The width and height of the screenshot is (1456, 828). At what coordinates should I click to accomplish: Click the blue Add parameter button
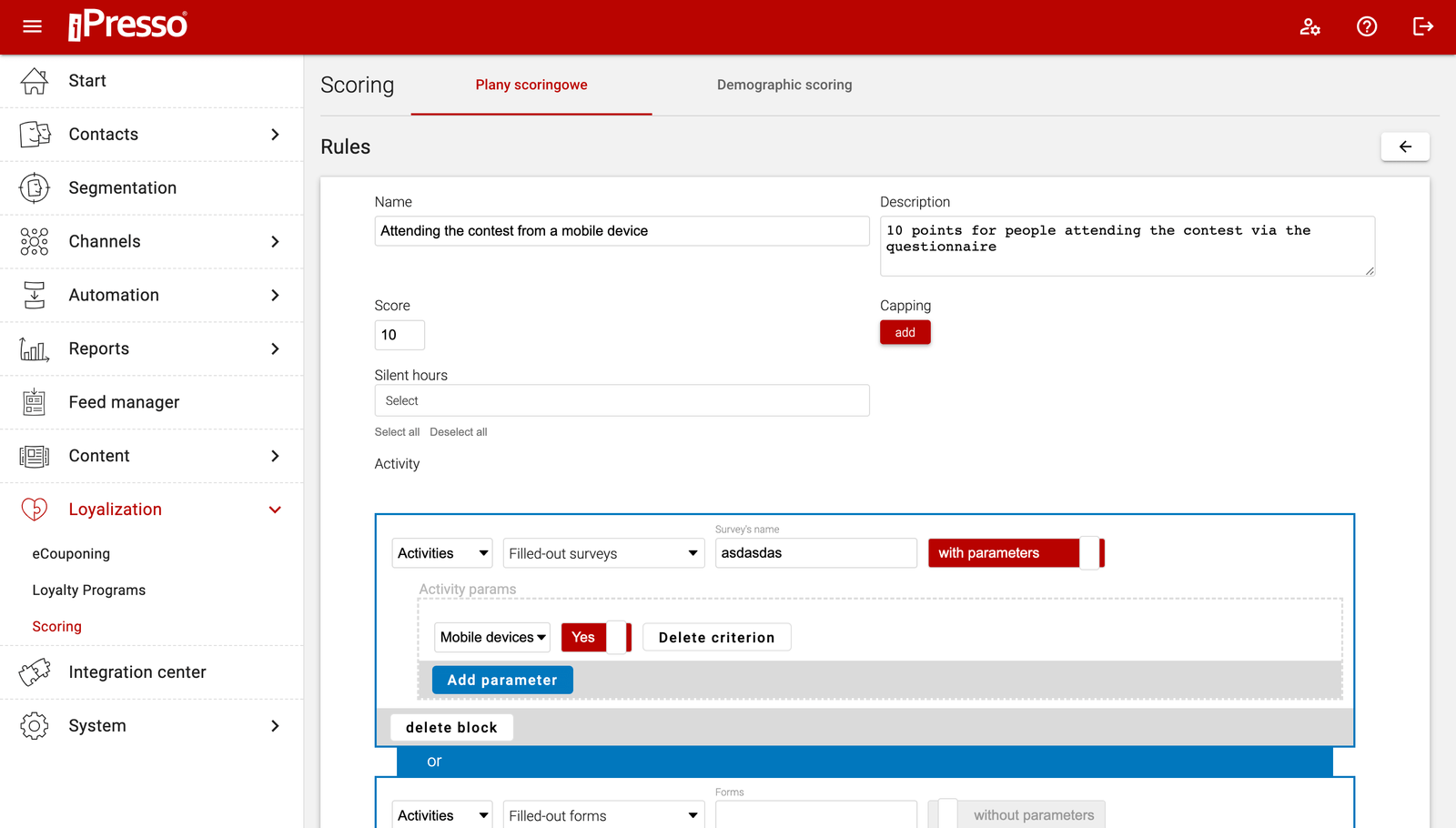point(501,680)
